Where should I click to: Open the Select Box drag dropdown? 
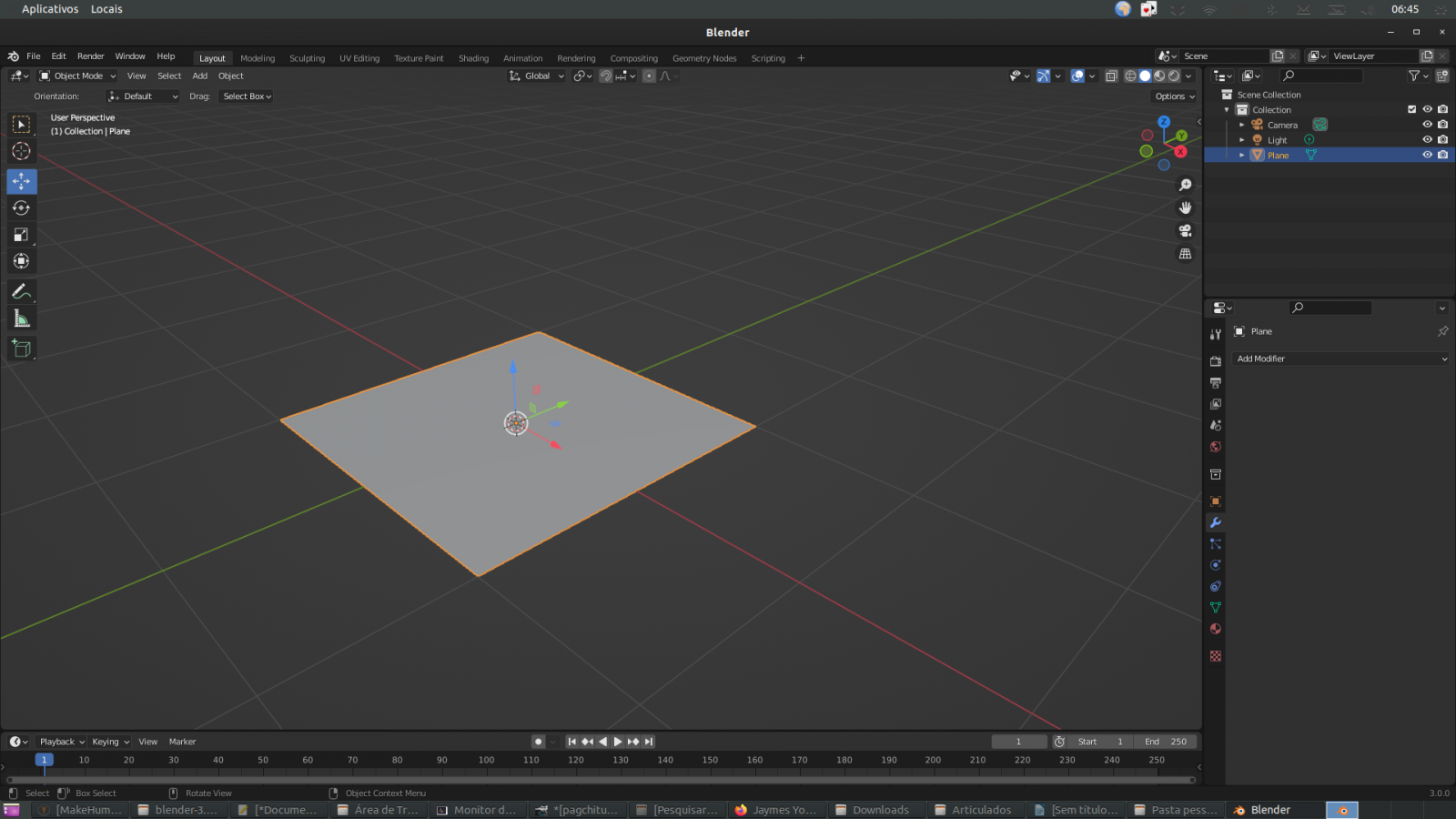point(247,96)
